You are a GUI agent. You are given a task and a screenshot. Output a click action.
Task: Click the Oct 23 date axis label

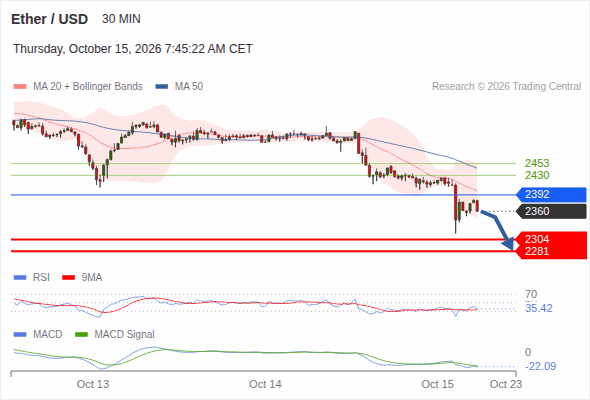tap(506, 385)
